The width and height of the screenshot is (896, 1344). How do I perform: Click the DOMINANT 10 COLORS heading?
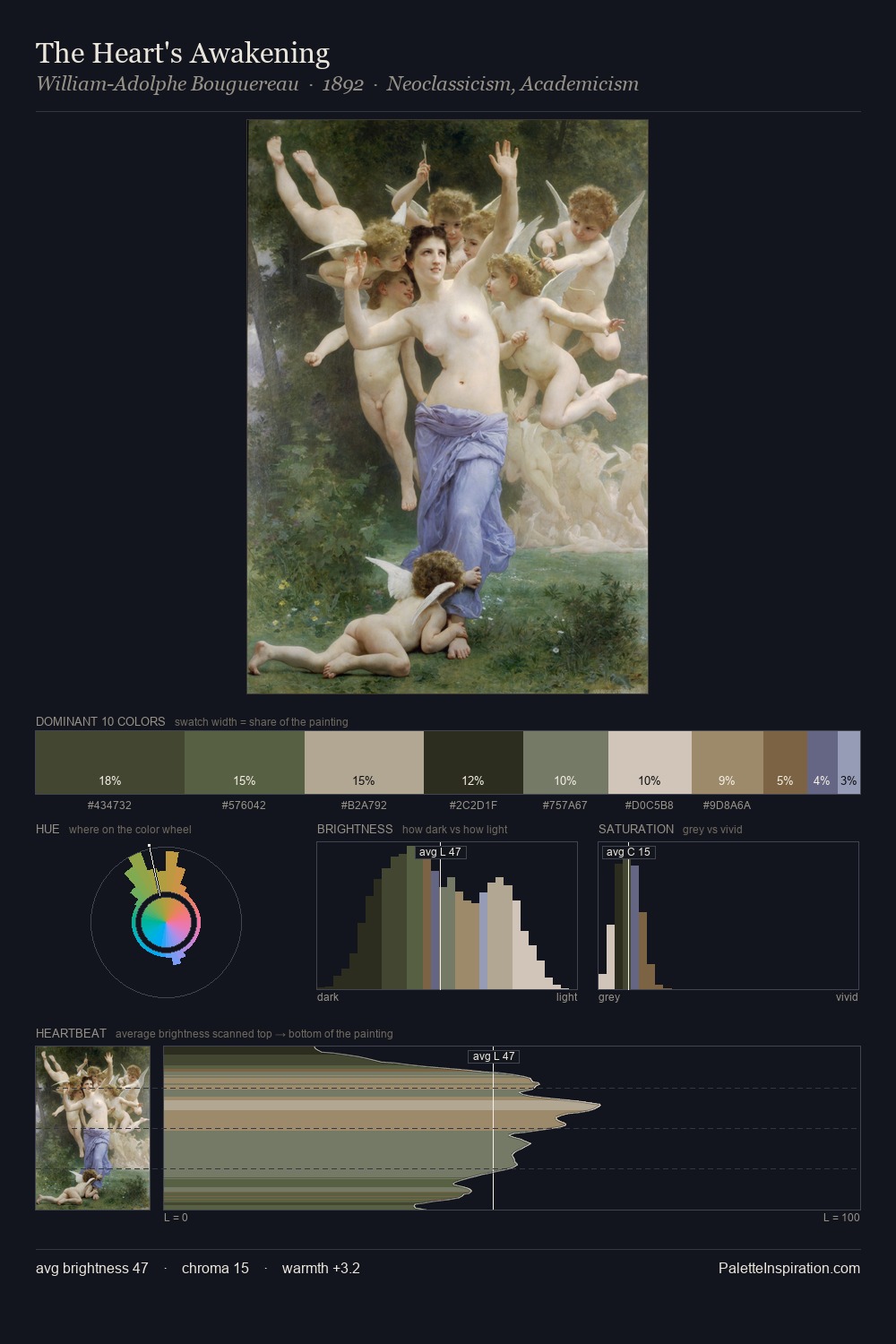click(x=100, y=721)
